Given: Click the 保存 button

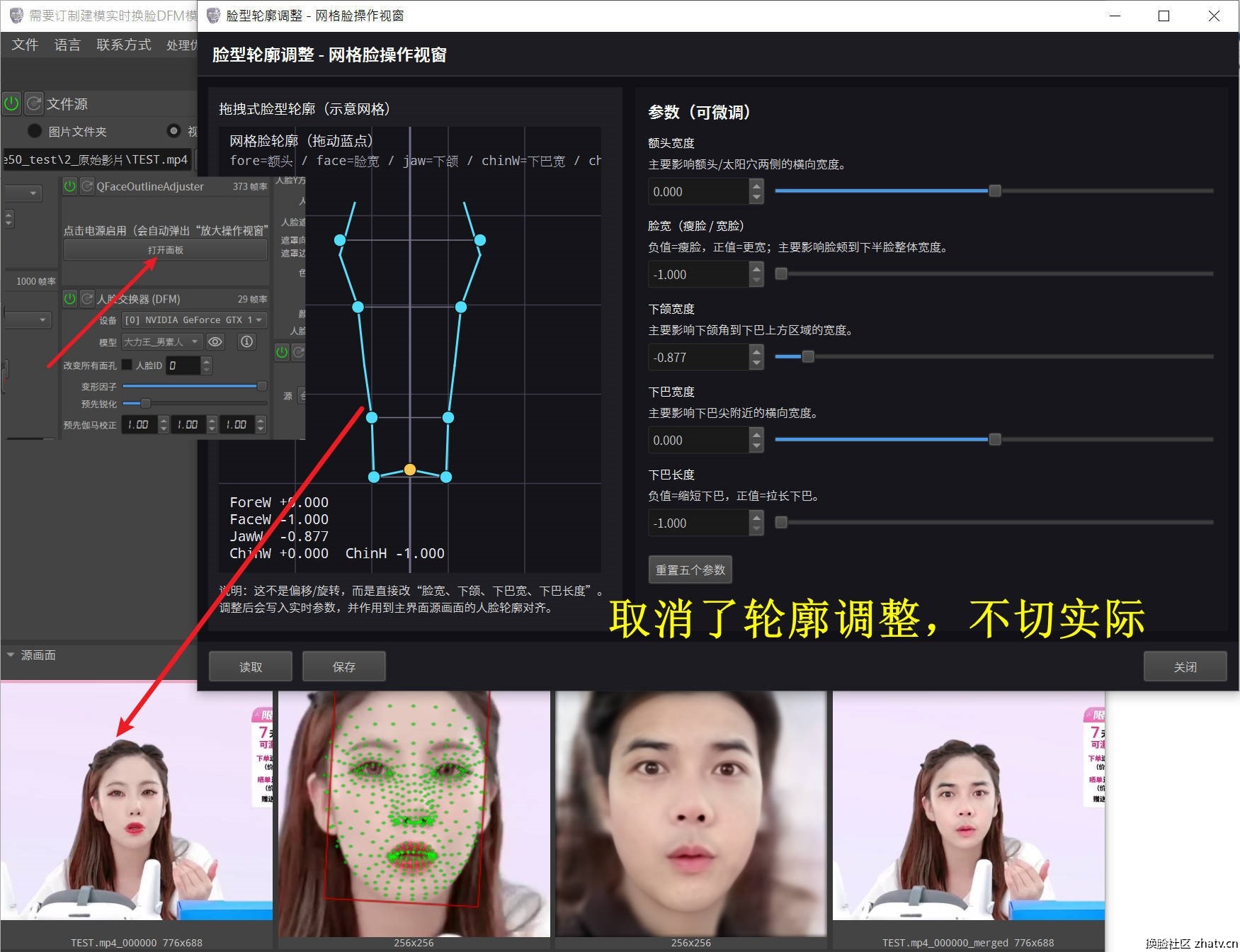Looking at the screenshot, I should (x=344, y=667).
